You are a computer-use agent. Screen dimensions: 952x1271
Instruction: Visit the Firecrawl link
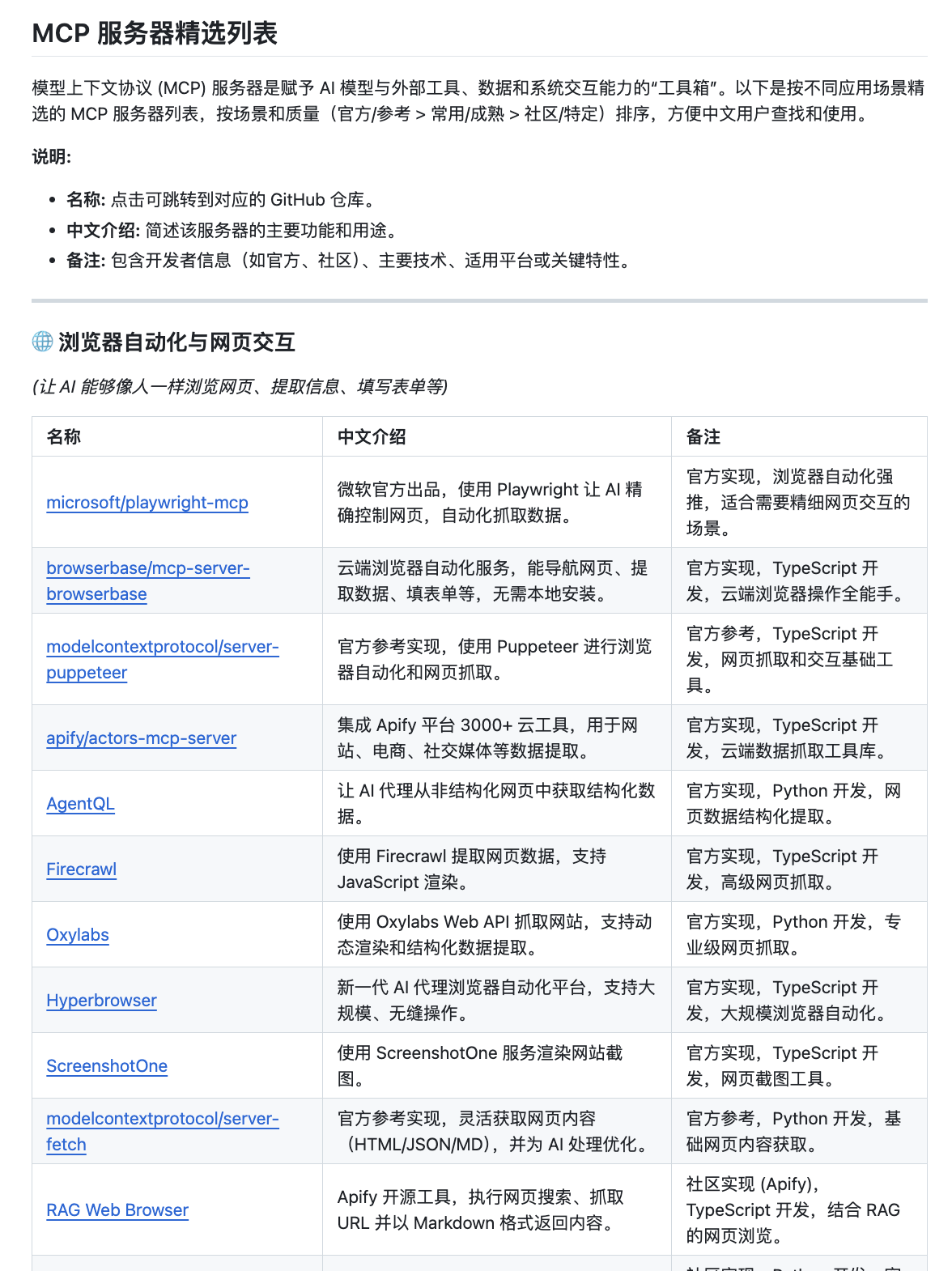click(x=82, y=869)
